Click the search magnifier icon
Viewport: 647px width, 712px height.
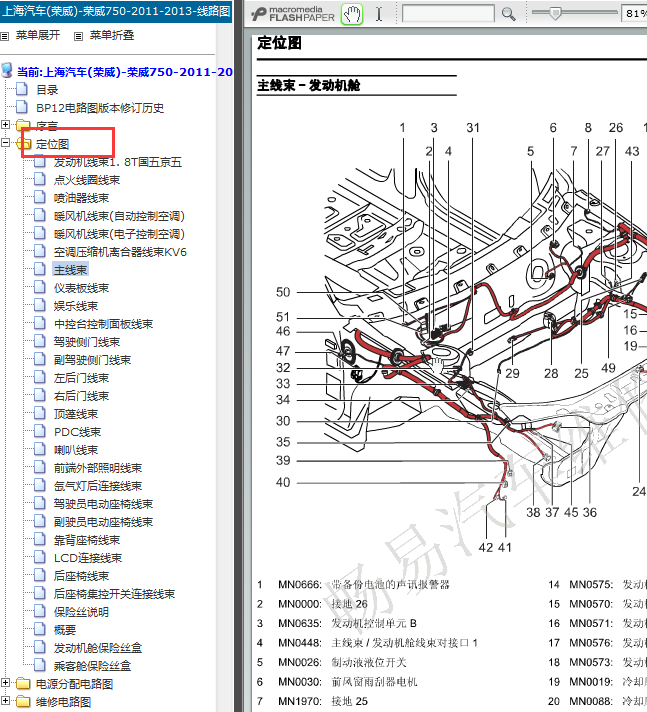pos(508,15)
